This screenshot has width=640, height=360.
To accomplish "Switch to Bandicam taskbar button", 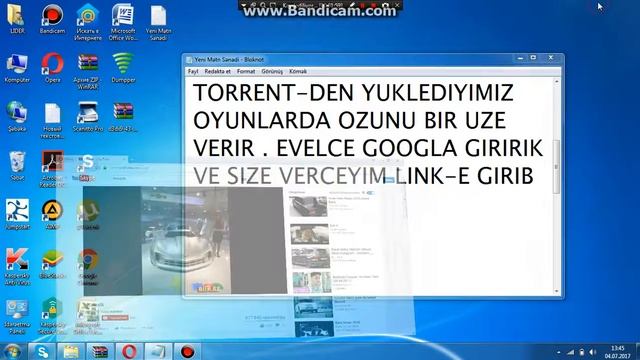I will tap(187, 351).
